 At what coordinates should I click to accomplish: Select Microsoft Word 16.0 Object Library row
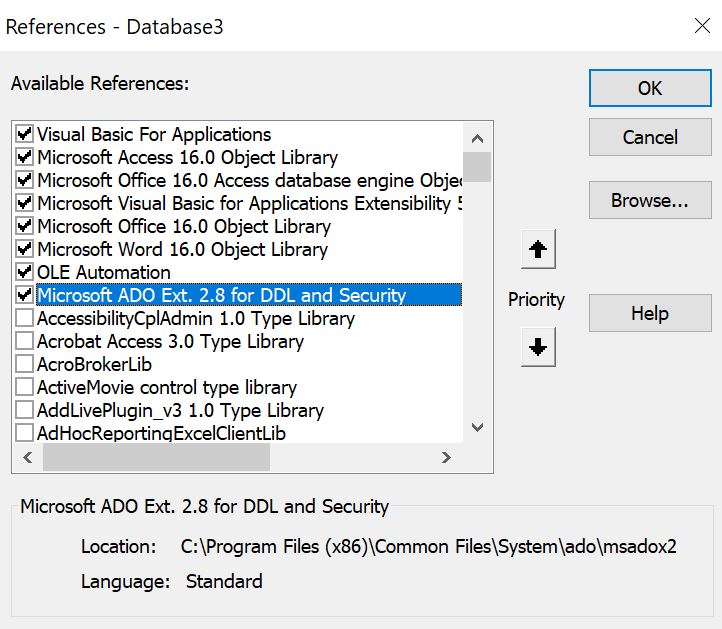182,250
